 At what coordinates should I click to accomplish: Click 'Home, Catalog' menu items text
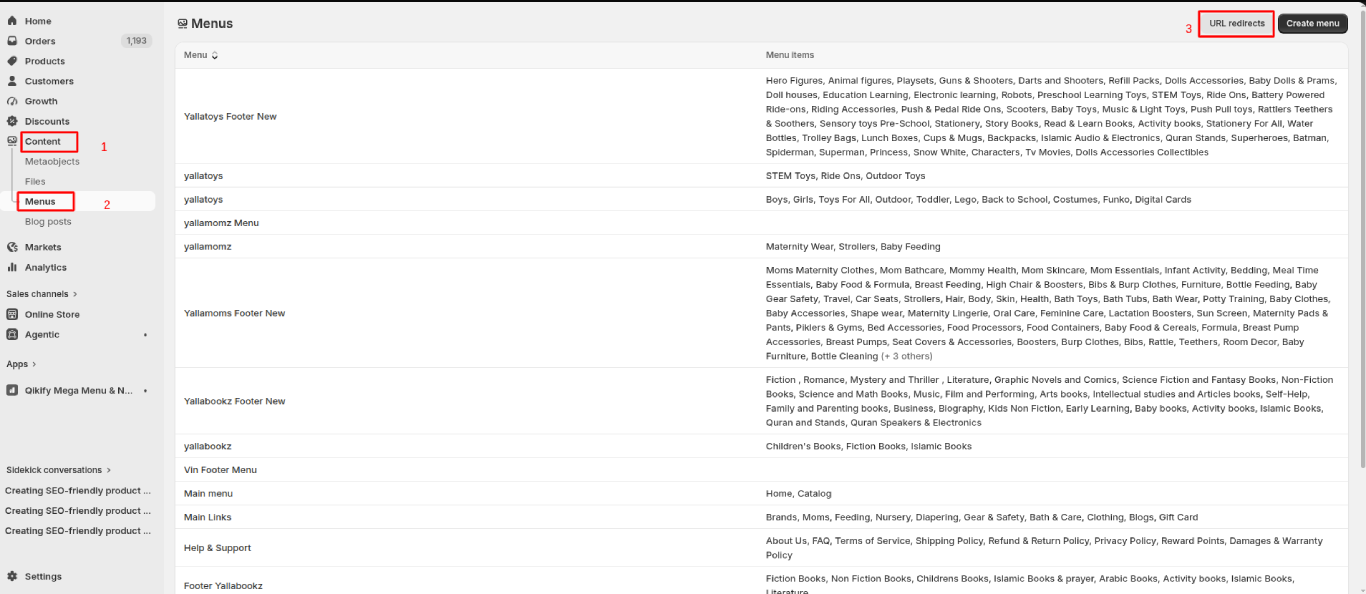(x=798, y=493)
